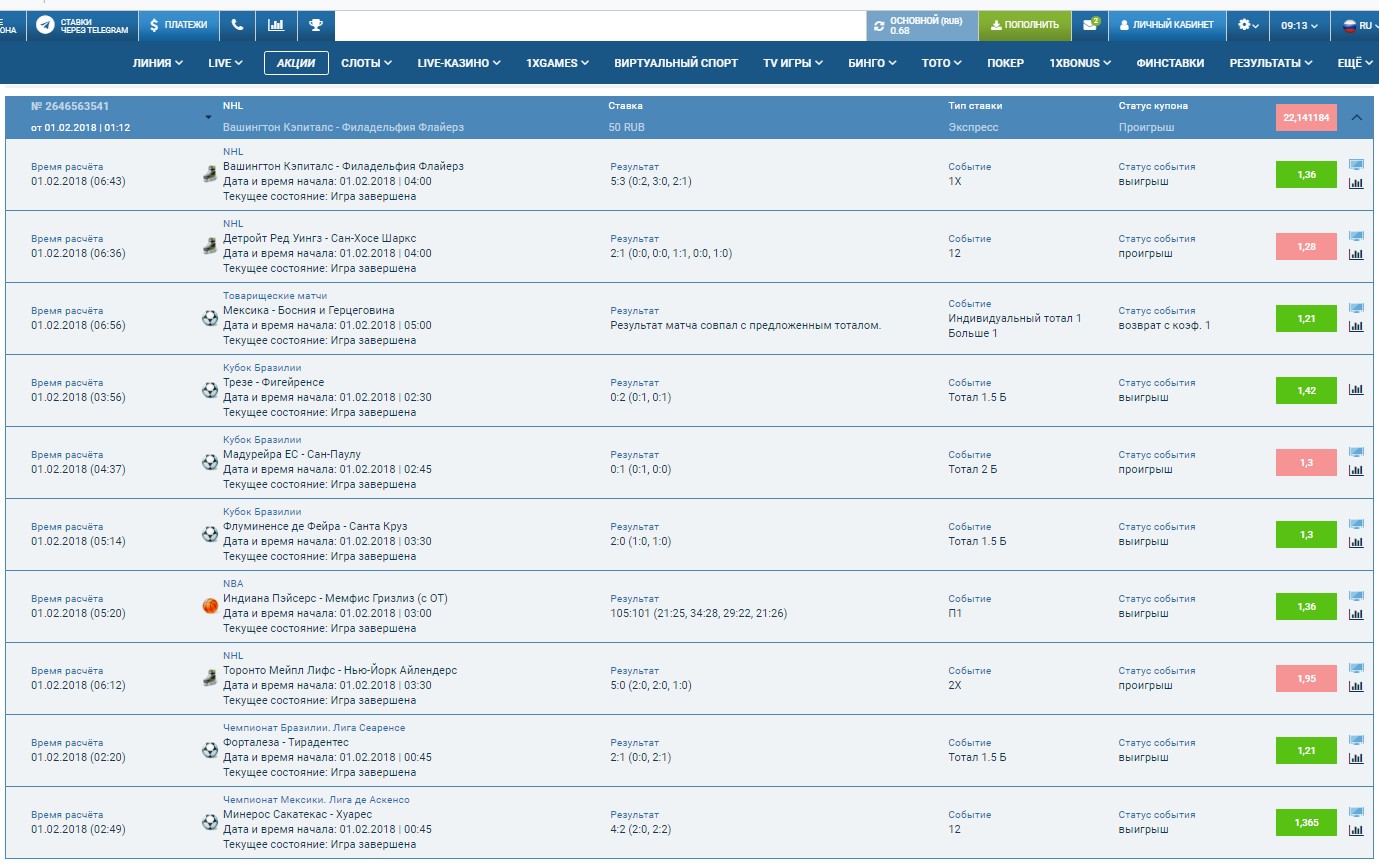Open the settings gear dropdown
The height and width of the screenshot is (865, 1379).
click(x=1248, y=25)
